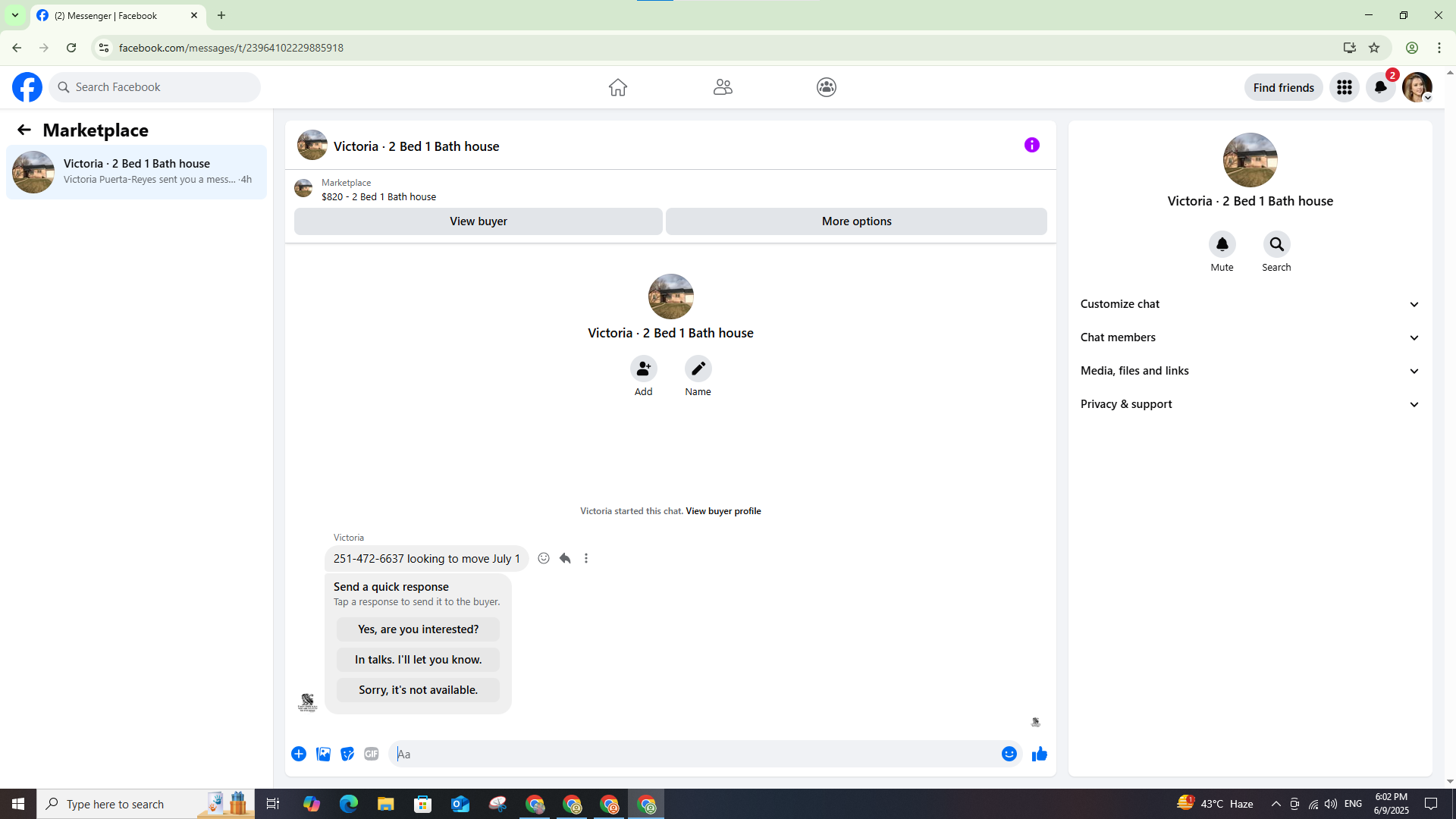Open Microsoft Store from taskbar
The width and height of the screenshot is (1456, 819).
coord(423,804)
